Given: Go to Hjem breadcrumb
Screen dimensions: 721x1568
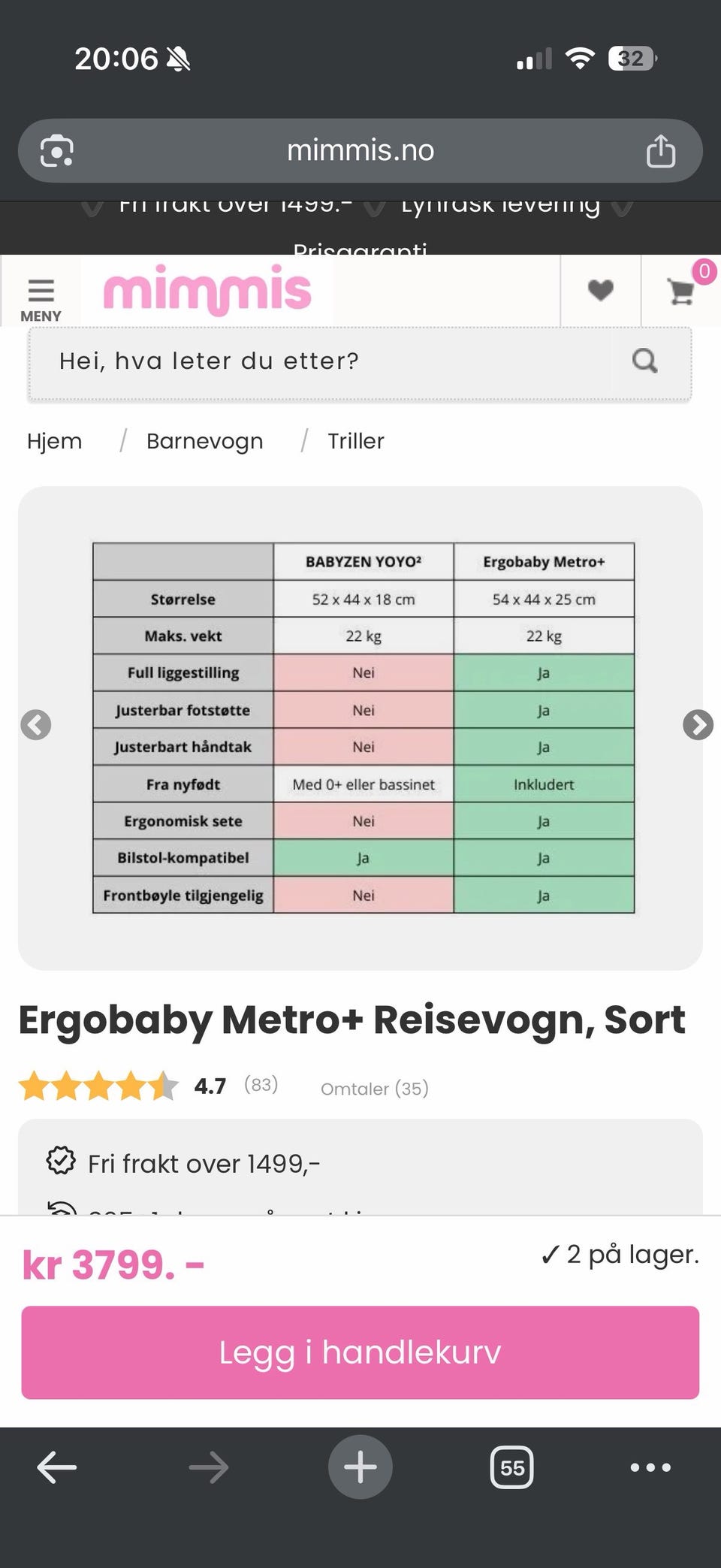Looking at the screenshot, I should click(54, 441).
